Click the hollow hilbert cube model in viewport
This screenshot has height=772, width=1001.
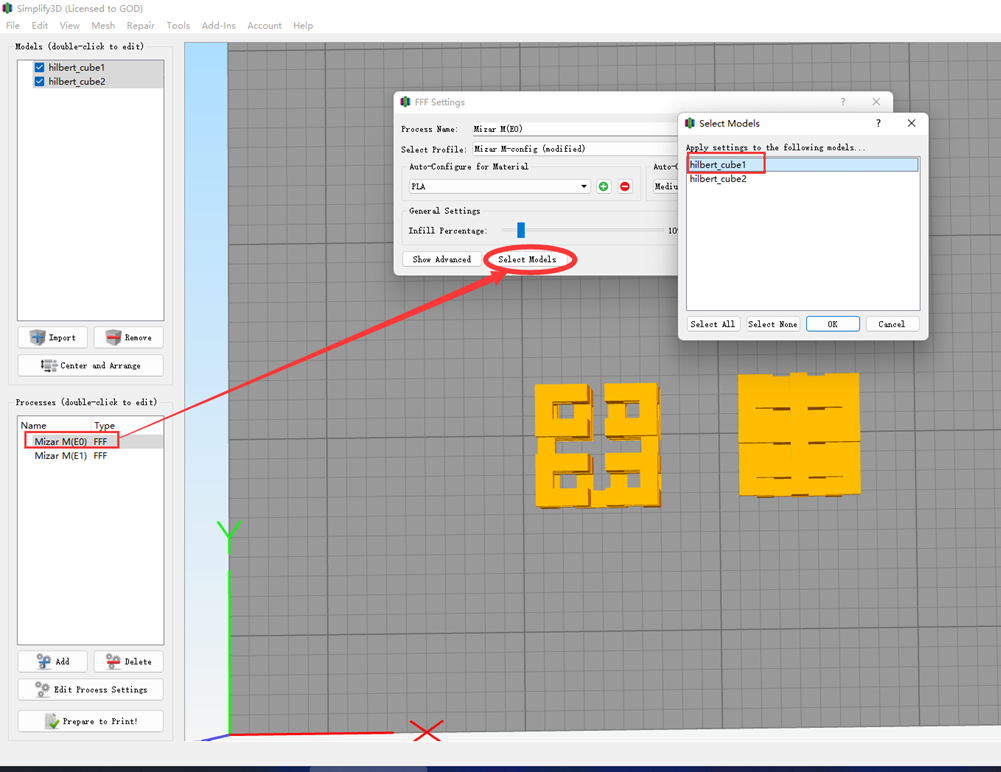(598, 445)
